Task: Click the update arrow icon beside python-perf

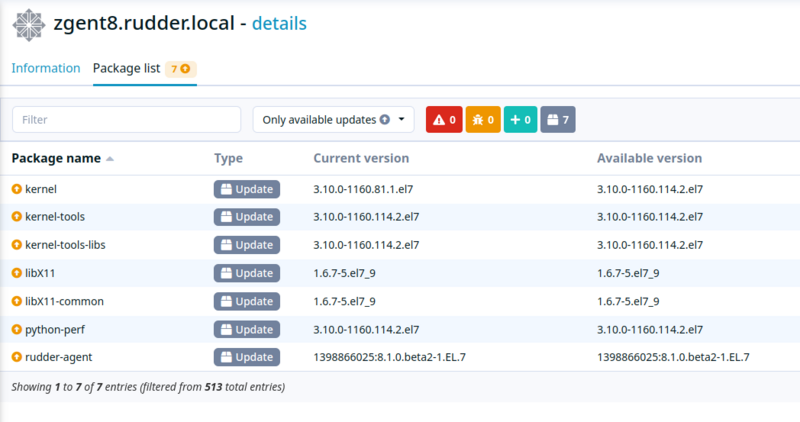Action: click(x=17, y=329)
